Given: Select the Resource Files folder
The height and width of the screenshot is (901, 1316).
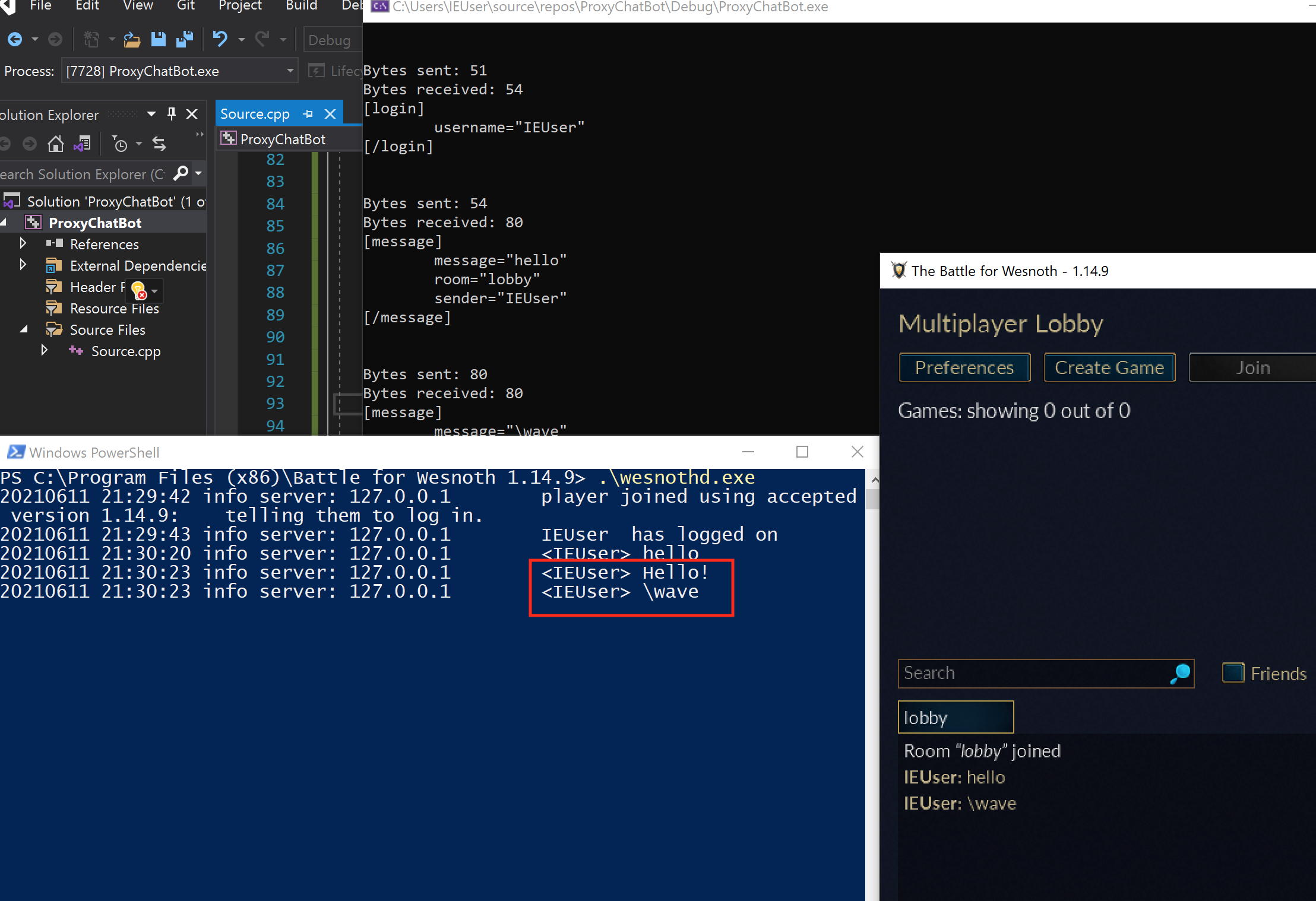Looking at the screenshot, I should click(114, 308).
